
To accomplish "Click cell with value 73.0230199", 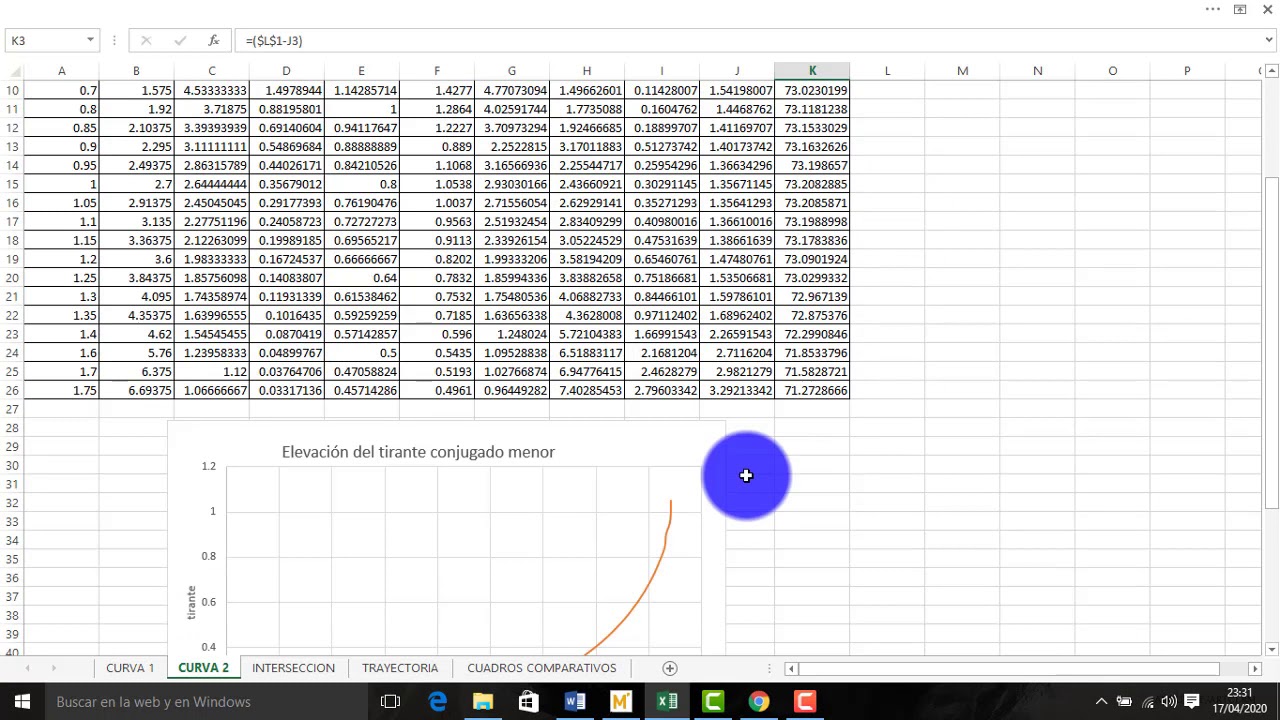I will click(812, 90).
